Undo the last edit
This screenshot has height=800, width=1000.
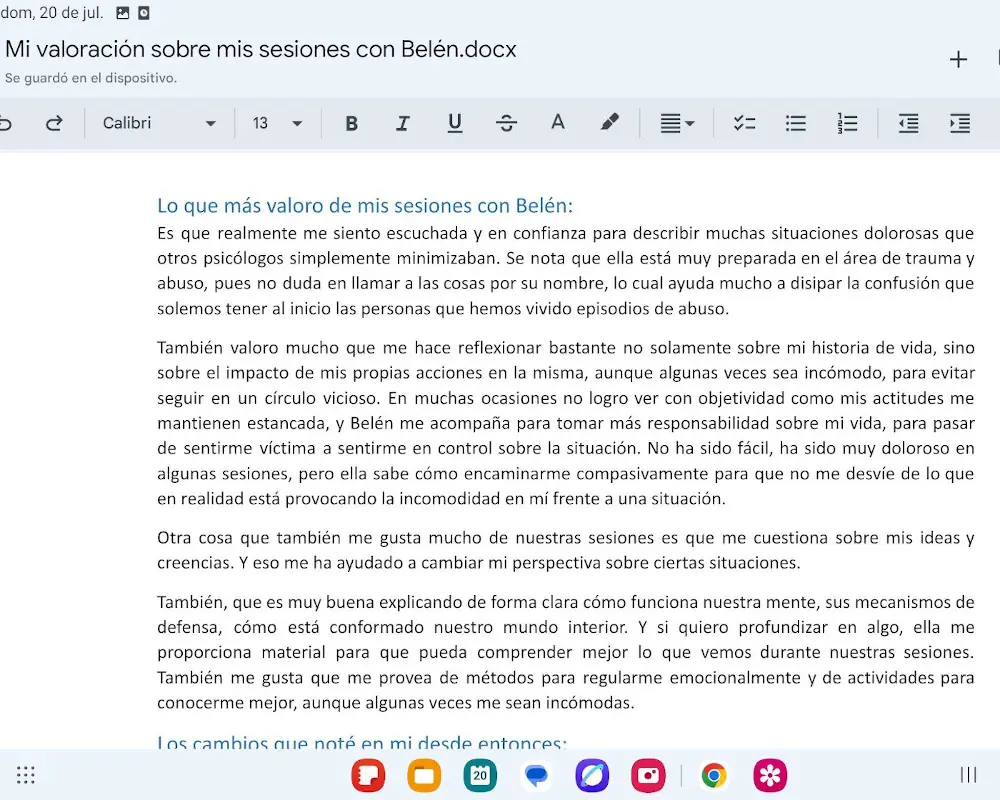pyautogui.click(x=6, y=123)
